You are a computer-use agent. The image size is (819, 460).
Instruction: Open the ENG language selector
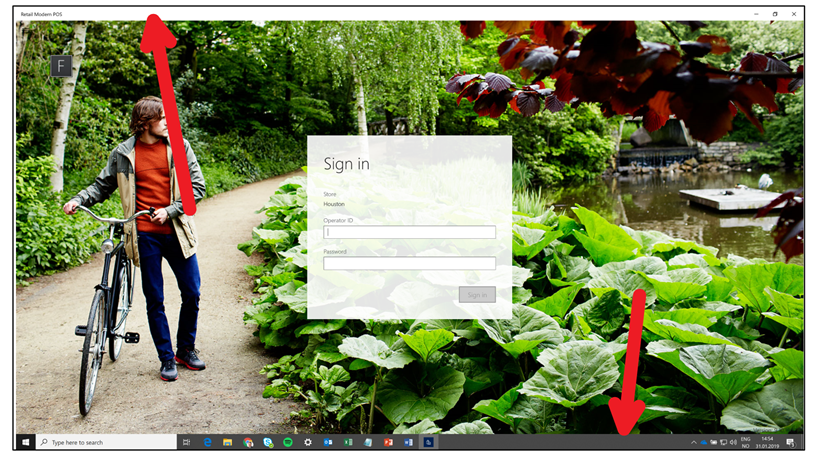[747, 438]
